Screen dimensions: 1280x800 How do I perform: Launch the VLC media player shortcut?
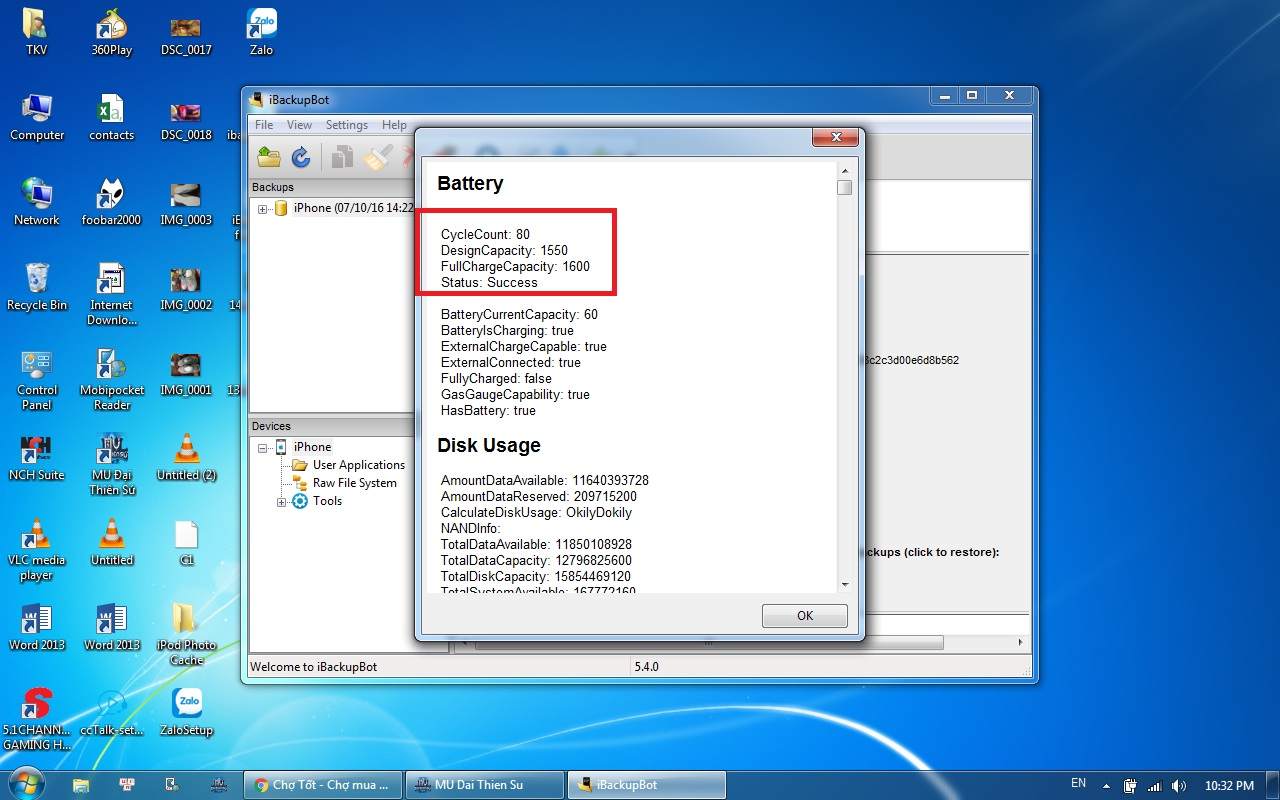[x=37, y=550]
